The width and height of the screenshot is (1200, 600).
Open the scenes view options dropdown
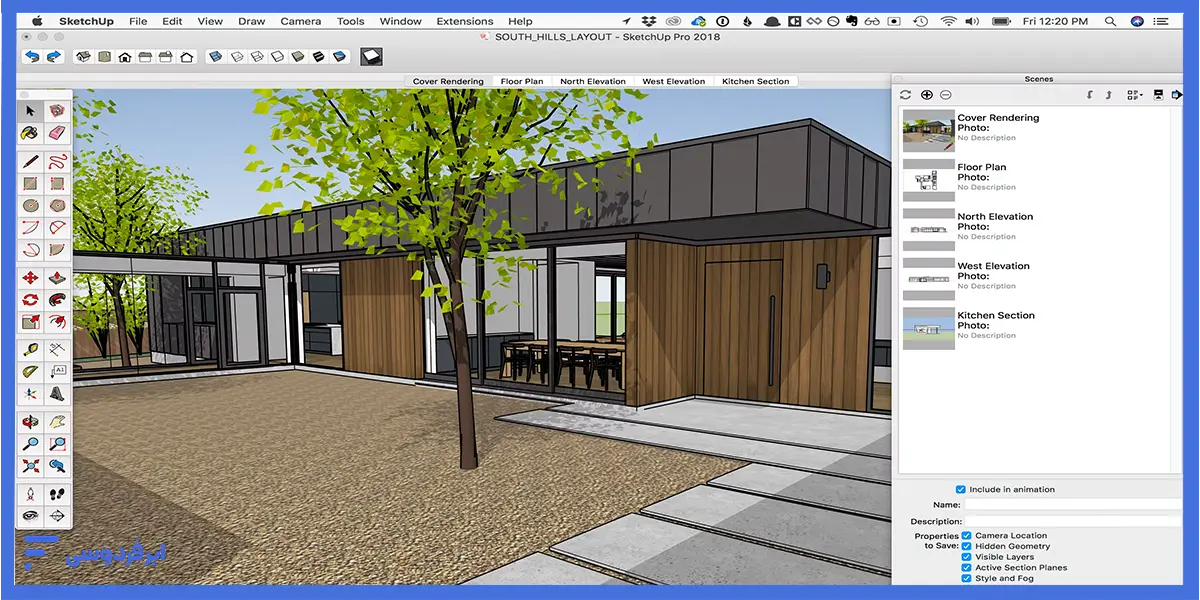click(1134, 95)
